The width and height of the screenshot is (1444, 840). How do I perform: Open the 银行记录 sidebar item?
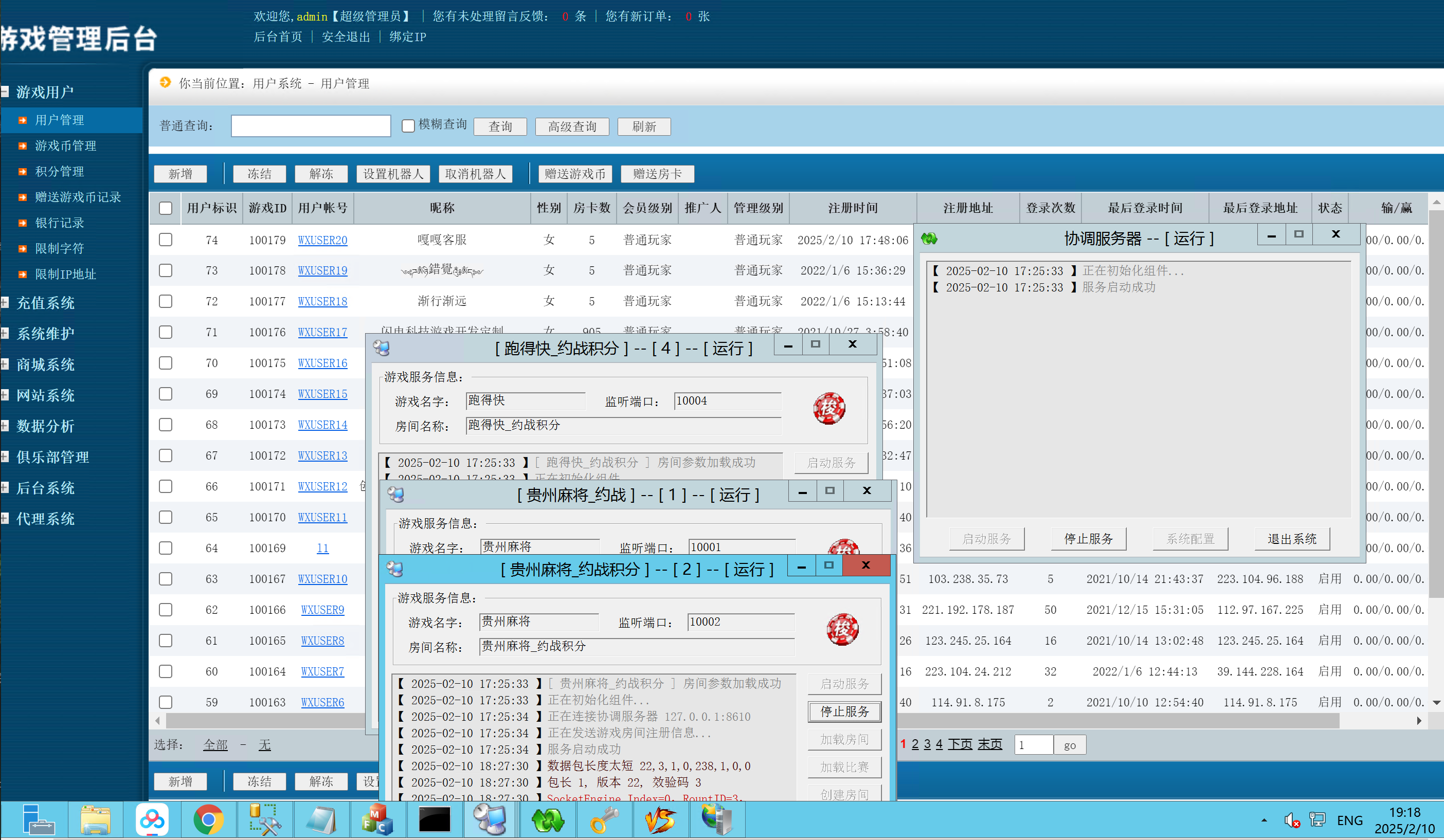coord(60,223)
